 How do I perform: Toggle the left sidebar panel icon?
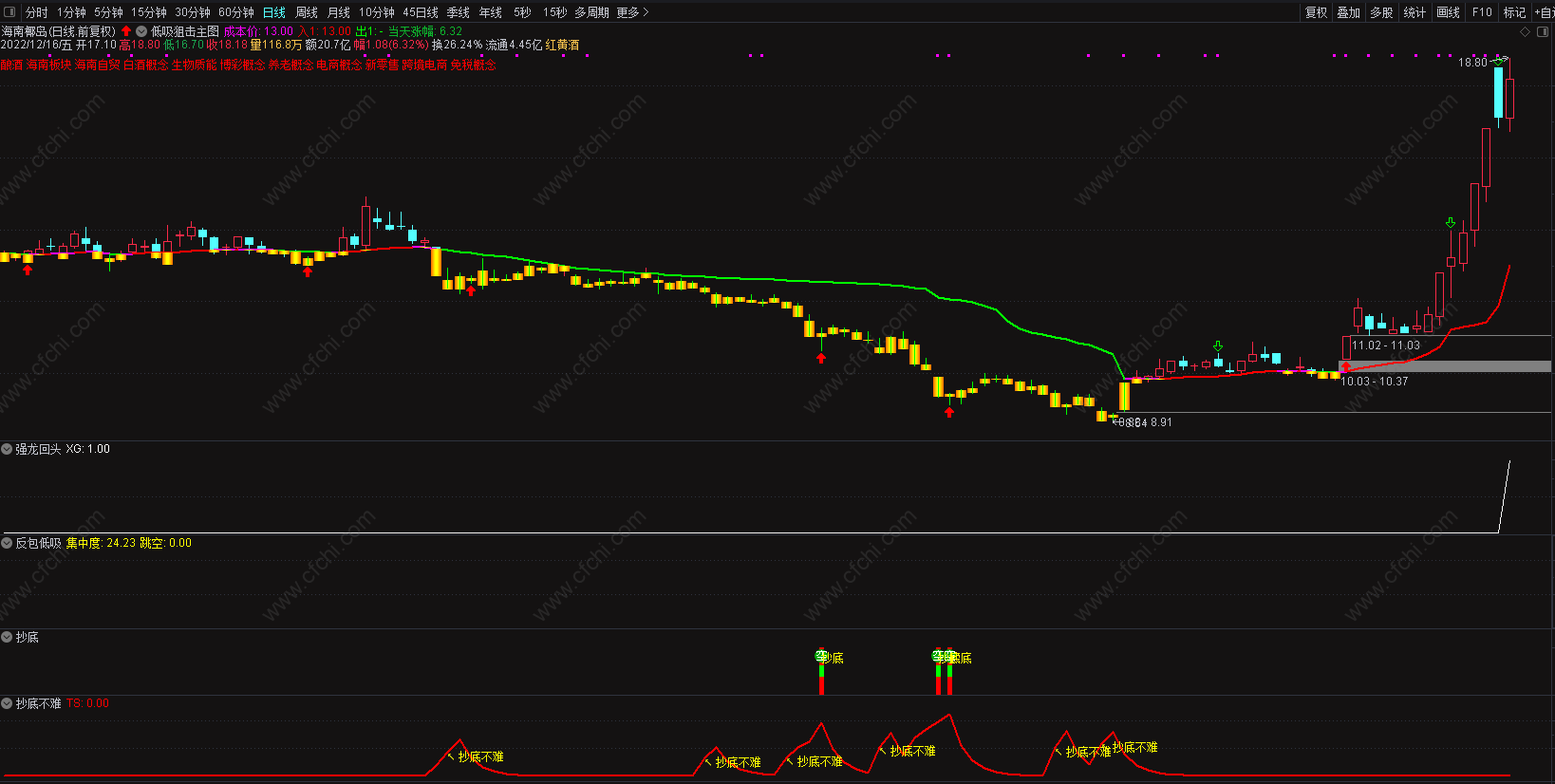[x=9, y=12]
